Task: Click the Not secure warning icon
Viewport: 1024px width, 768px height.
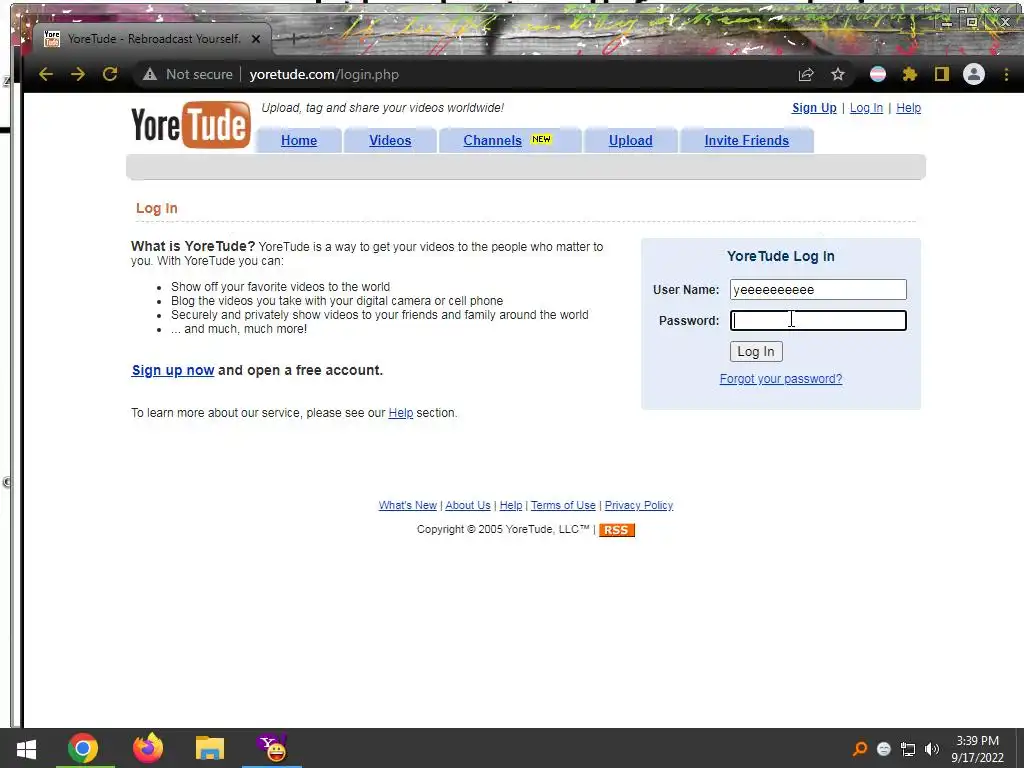Action: (x=150, y=74)
